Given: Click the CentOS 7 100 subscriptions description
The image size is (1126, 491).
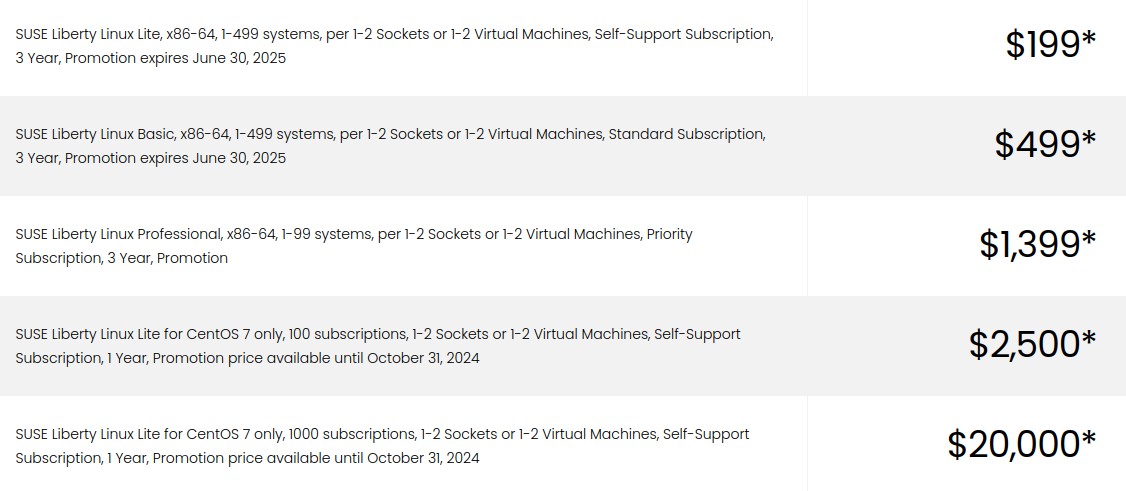Looking at the screenshot, I should [378, 345].
